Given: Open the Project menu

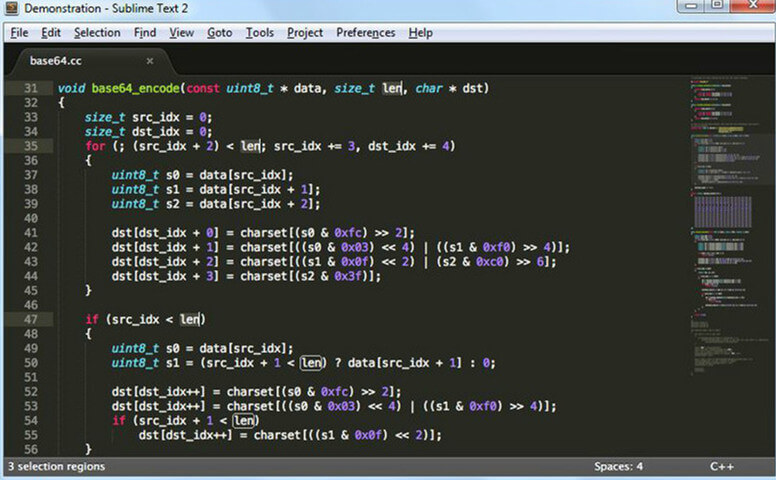Looking at the screenshot, I should [x=305, y=33].
